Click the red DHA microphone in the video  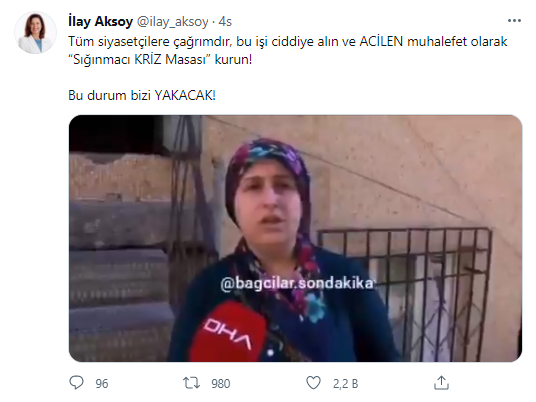(x=227, y=333)
